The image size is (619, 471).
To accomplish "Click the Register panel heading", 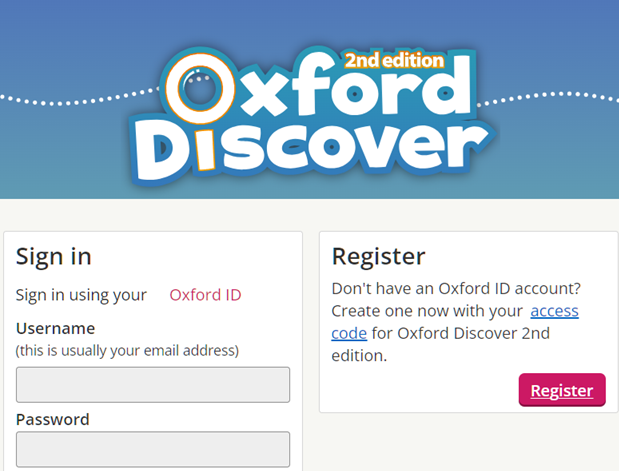I will (379, 257).
